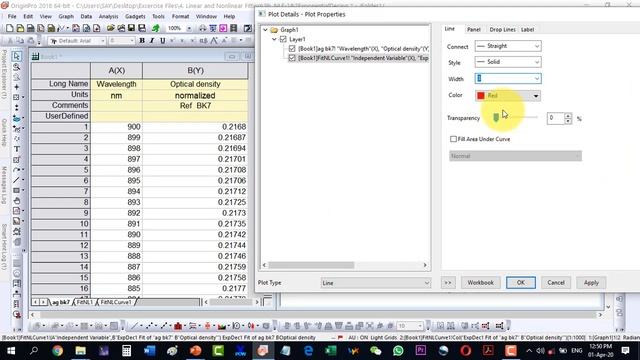Click the column bar plot icon
The width and height of the screenshot is (640, 360).
click(x=178, y=326)
